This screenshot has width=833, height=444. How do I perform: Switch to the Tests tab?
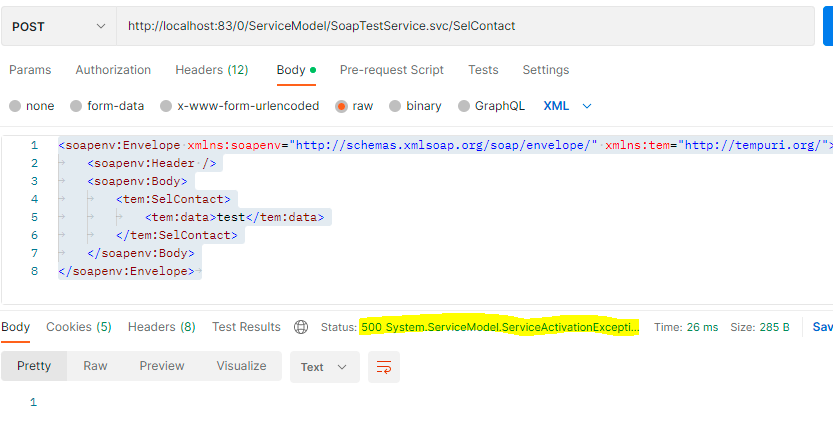483,70
